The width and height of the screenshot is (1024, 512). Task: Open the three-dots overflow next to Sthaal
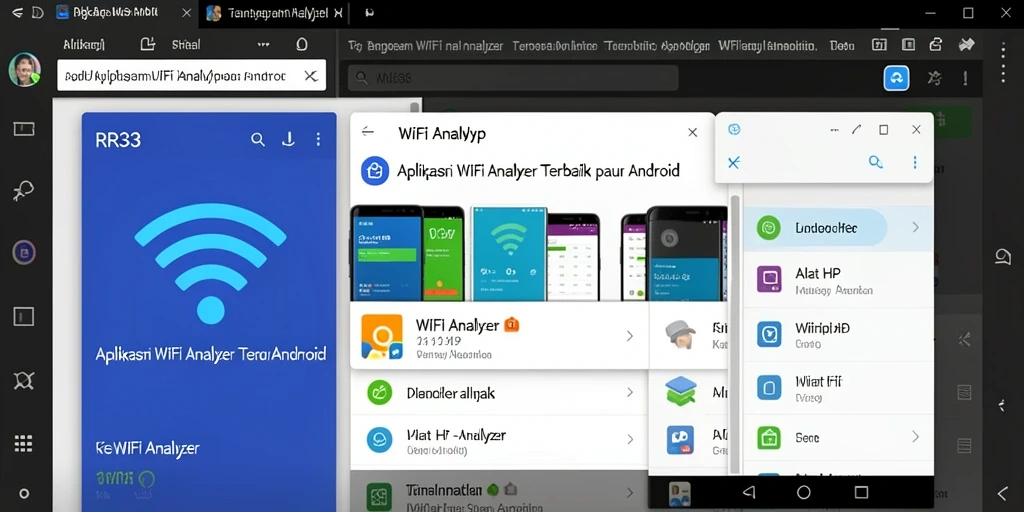(263, 44)
